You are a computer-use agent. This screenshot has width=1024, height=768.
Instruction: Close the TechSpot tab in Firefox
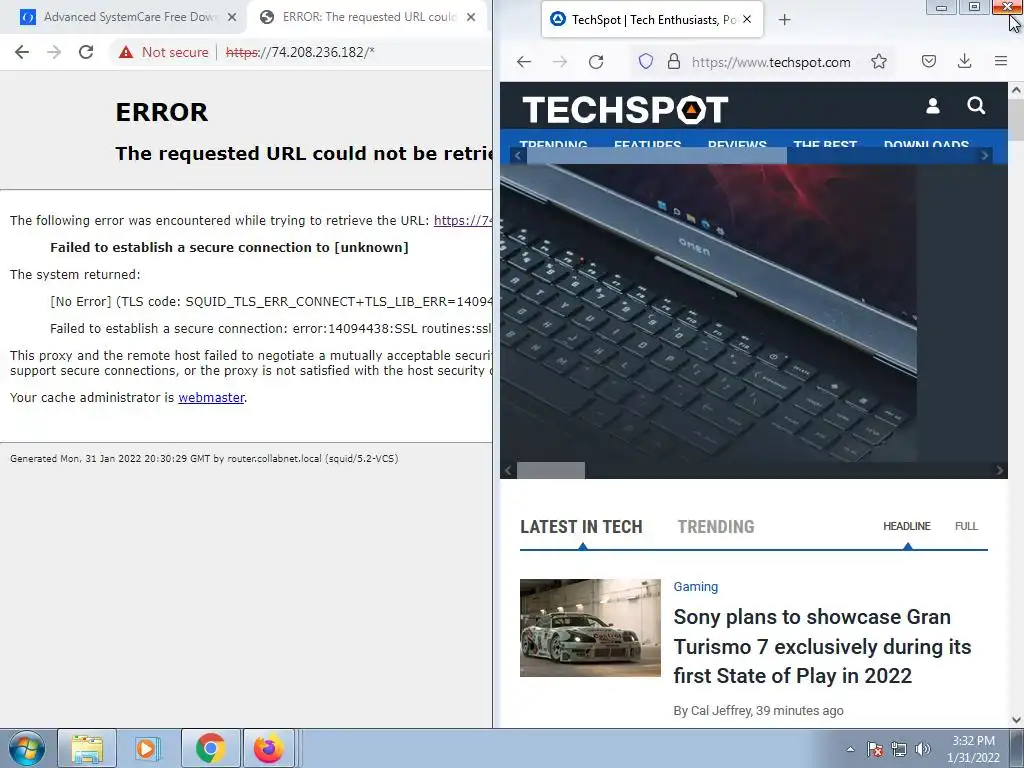coord(747,20)
